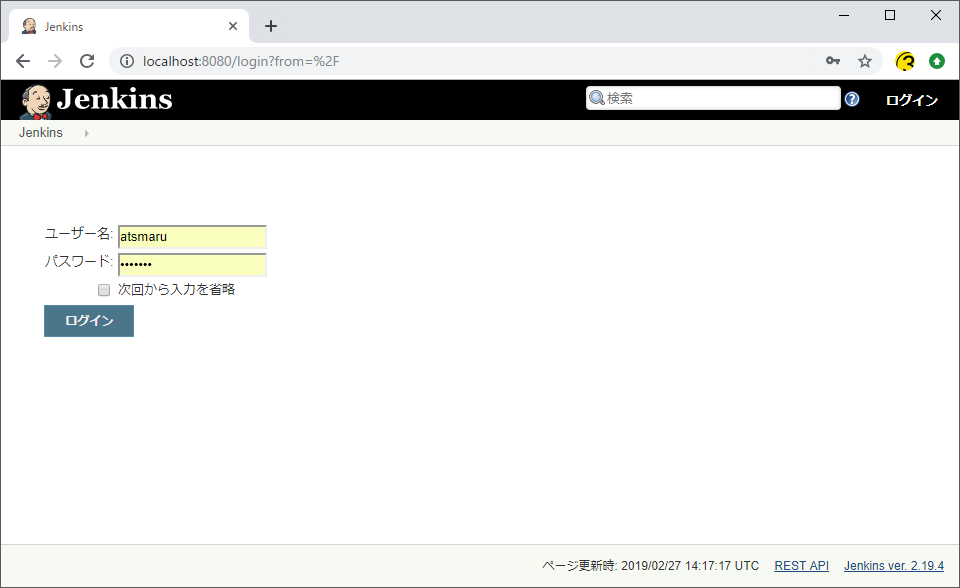
Task: Close the Jenkins browser tab
Action: [233, 26]
